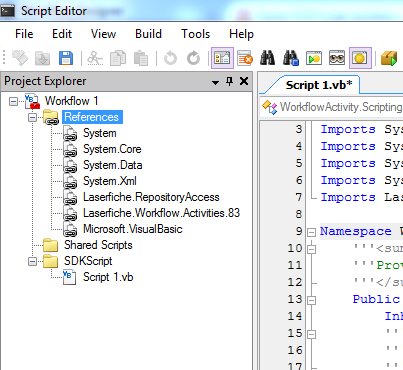Collapse the code region at line 9
Image resolution: width=403 pixels, height=370 pixels.
click(x=311, y=232)
